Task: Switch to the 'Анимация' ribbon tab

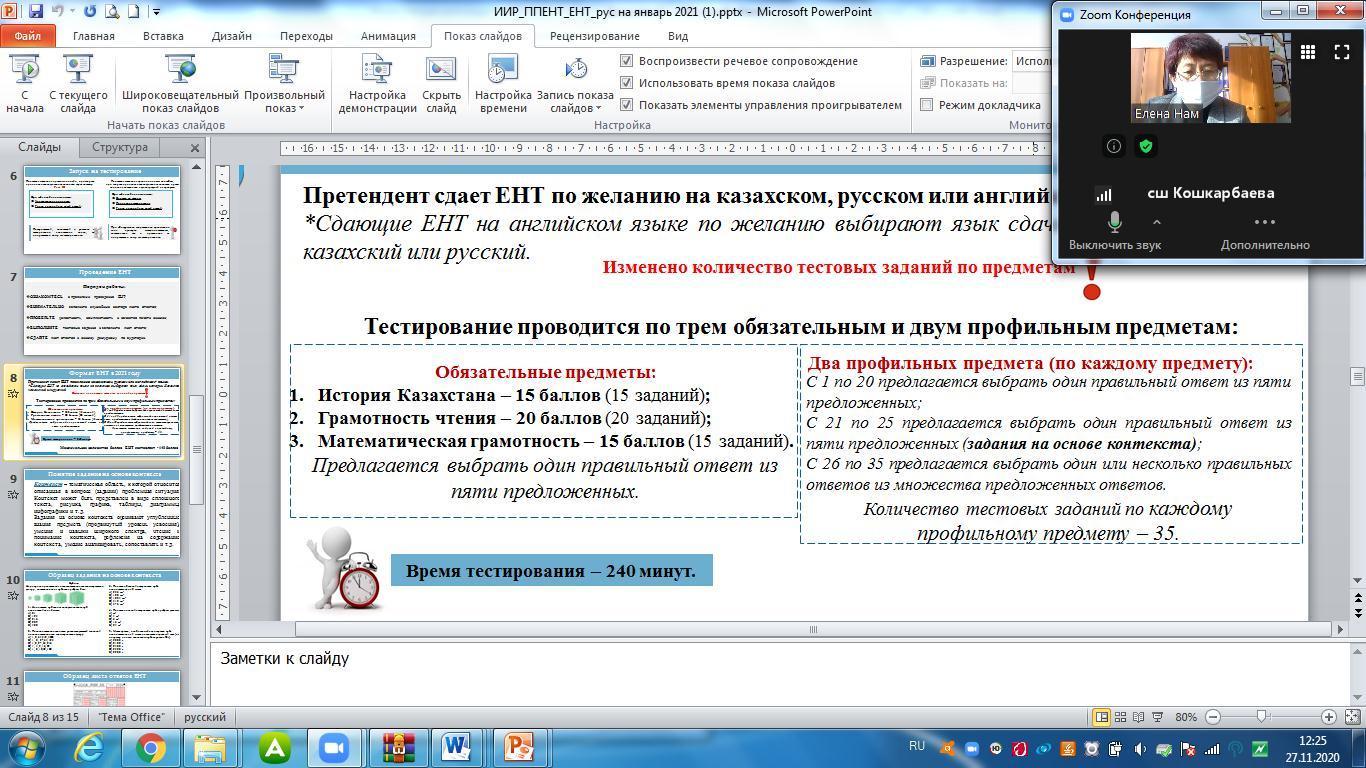Action: [387, 36]
